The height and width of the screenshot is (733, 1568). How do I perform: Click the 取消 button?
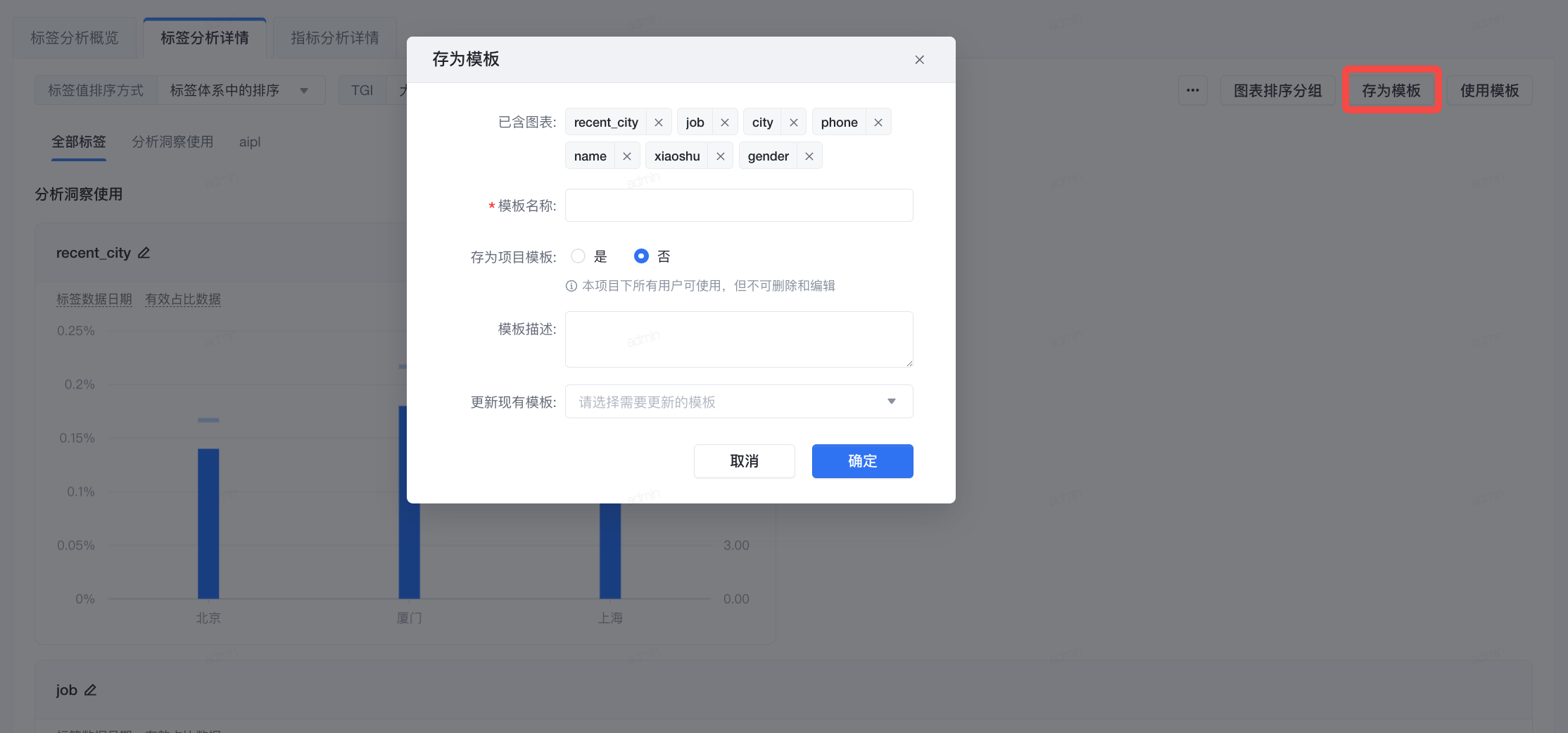point(745,461)
